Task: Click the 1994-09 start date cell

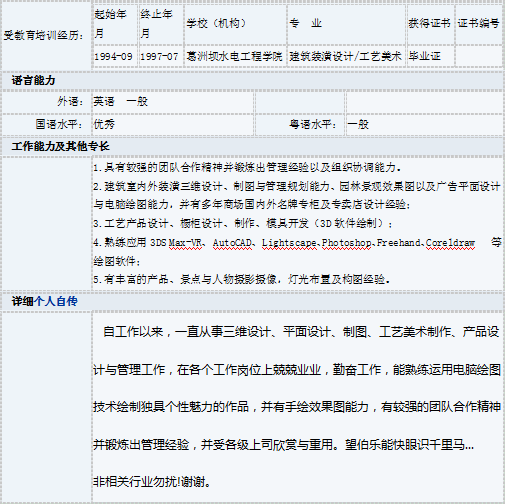Action: 113,56
